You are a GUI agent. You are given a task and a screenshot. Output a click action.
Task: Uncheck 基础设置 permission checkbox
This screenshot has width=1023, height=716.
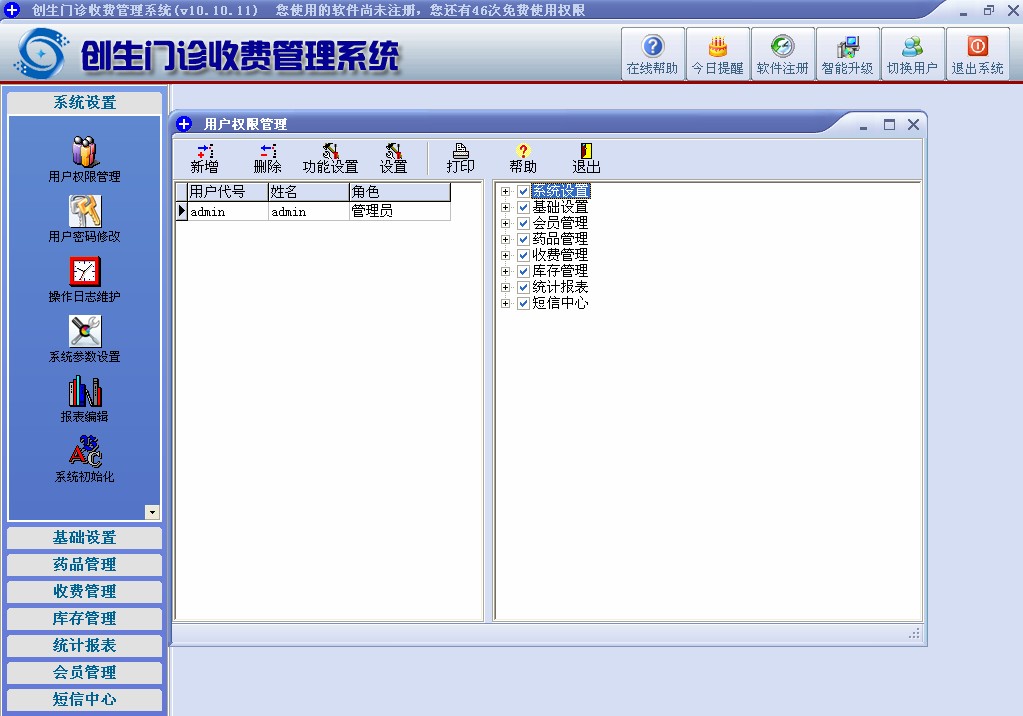click(x=523, y=208)
